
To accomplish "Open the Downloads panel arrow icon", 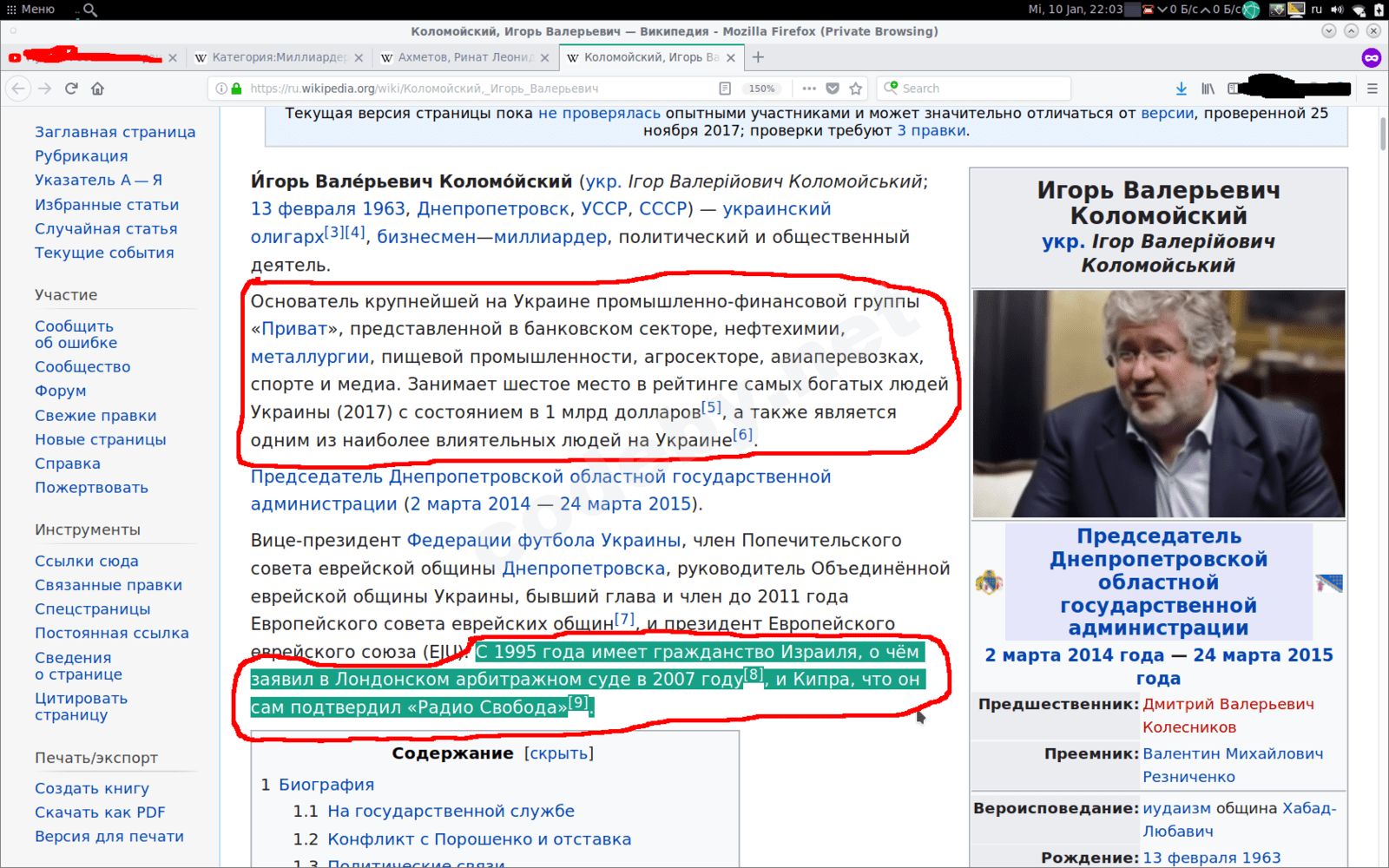I will pos(1182,88).
